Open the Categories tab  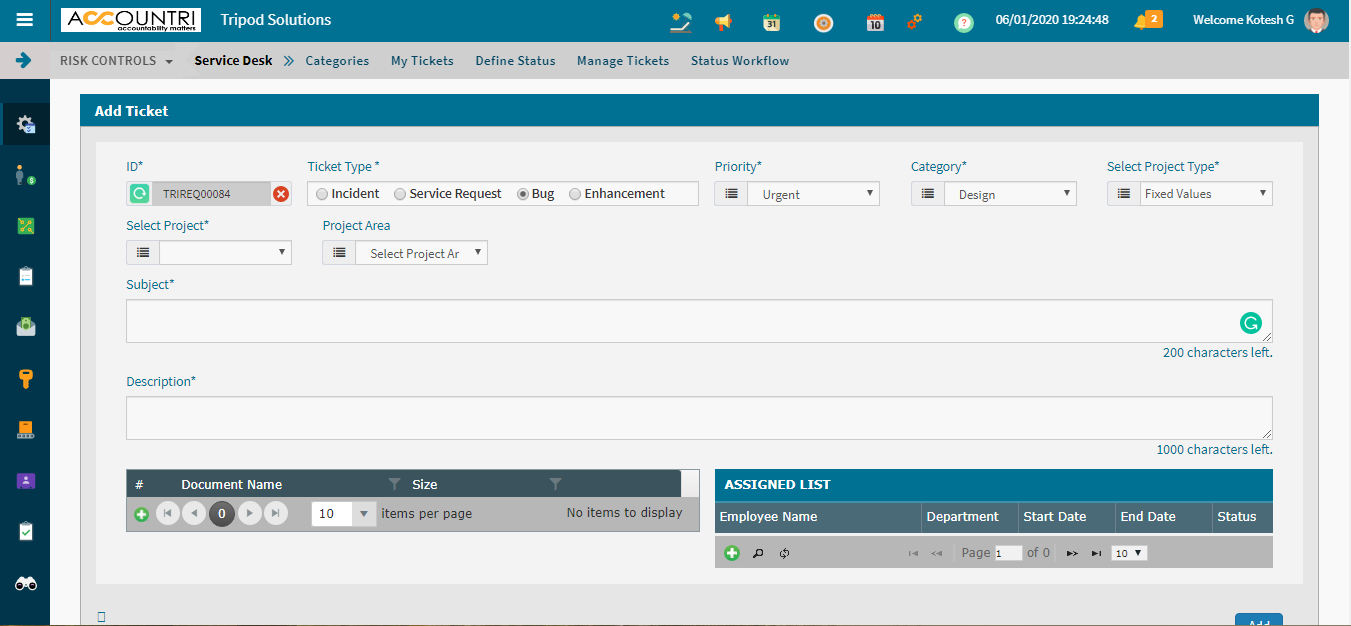coord(337,61)
